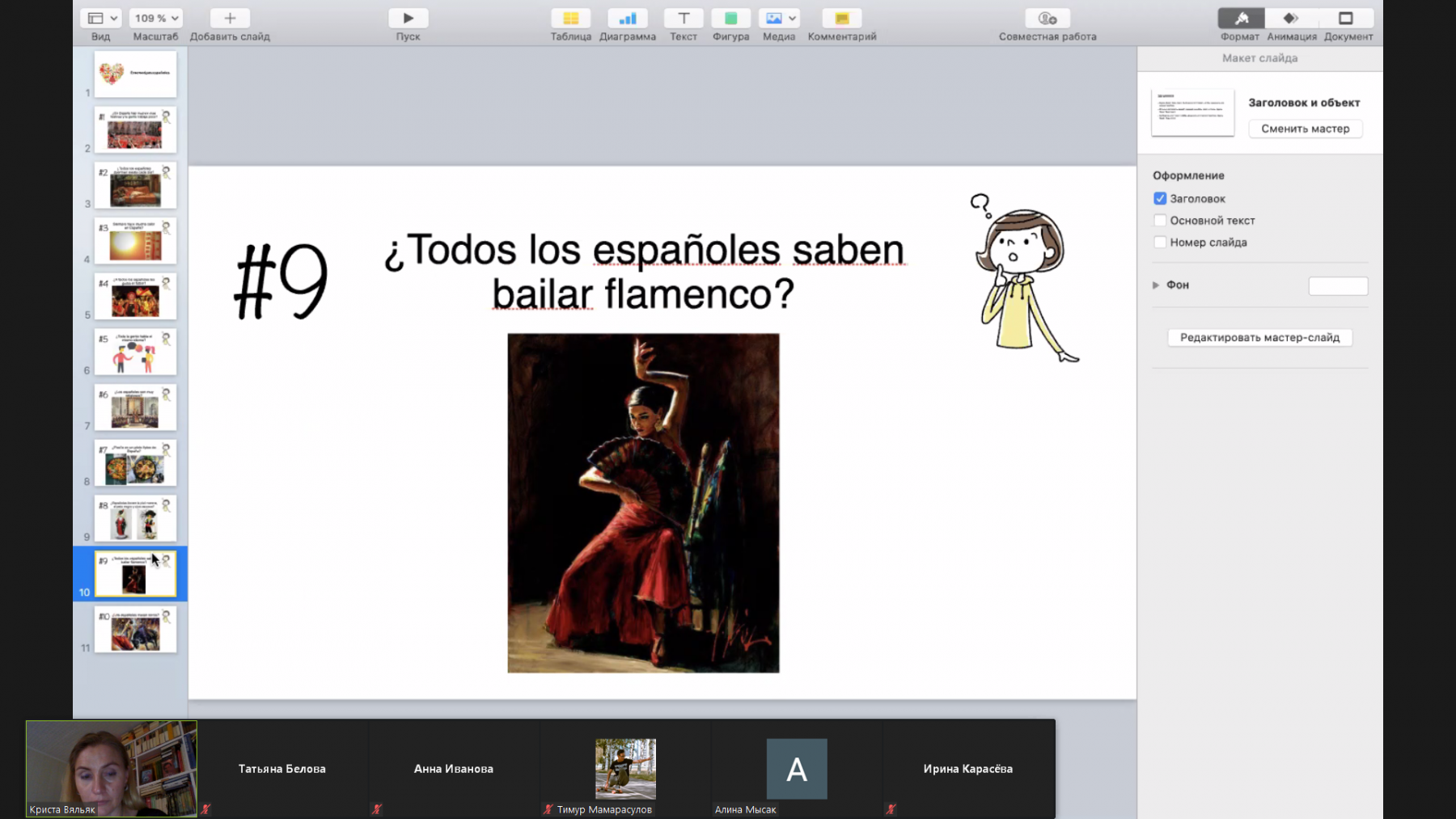
Task: Switch to the Анимация inspector tab
Action: tap(1291, 18)
